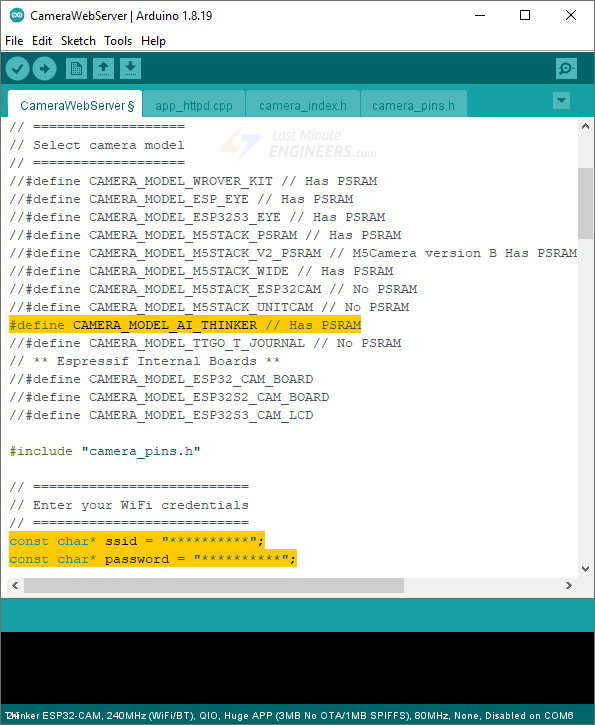Click the vertical scrollbar down arrow
Screen dimensions: 595x725
pyautogui.click(x=585, y=569)
